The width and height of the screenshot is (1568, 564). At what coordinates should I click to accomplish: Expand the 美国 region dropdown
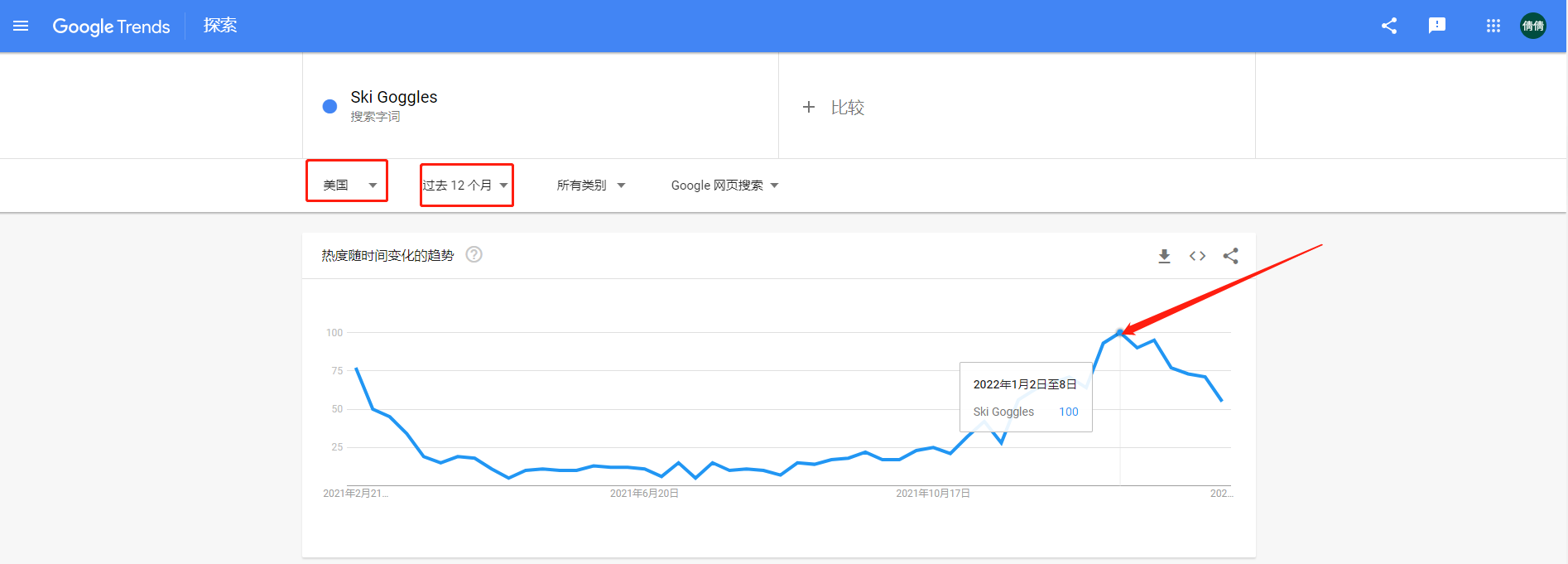[x=349, y=185]
